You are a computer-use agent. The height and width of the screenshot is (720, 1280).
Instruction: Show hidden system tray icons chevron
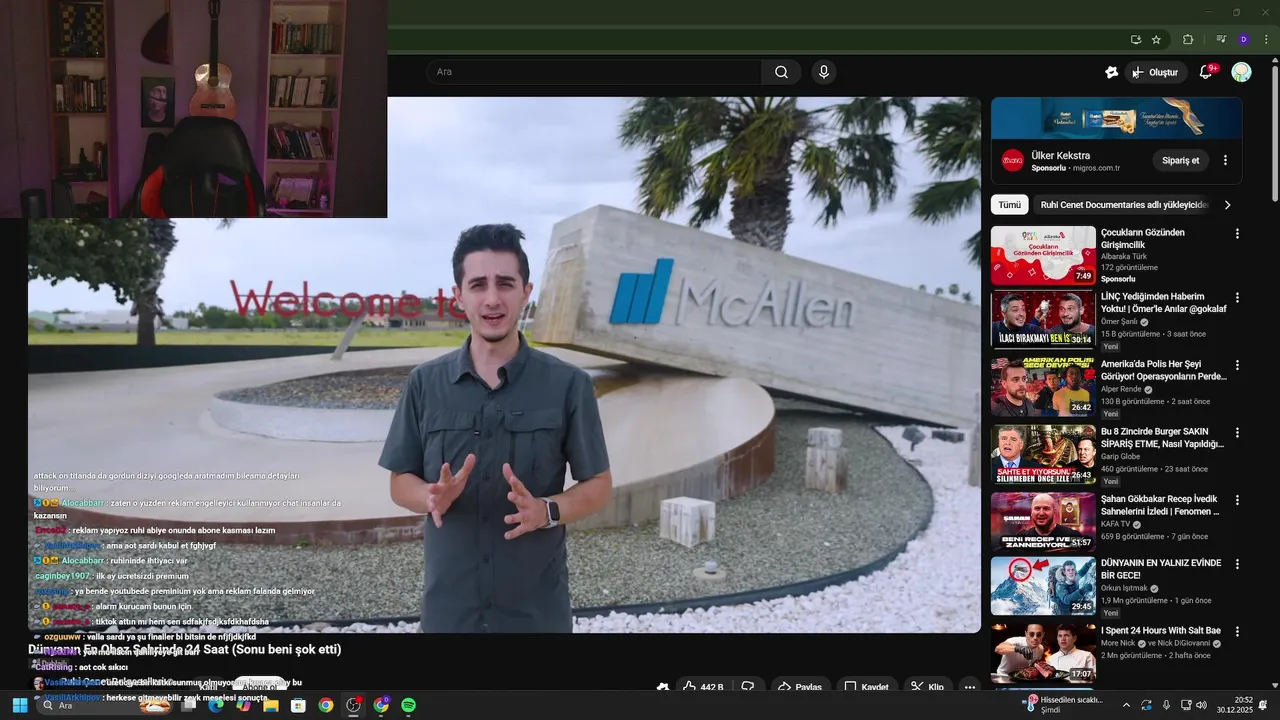[x=1126, y=705]
